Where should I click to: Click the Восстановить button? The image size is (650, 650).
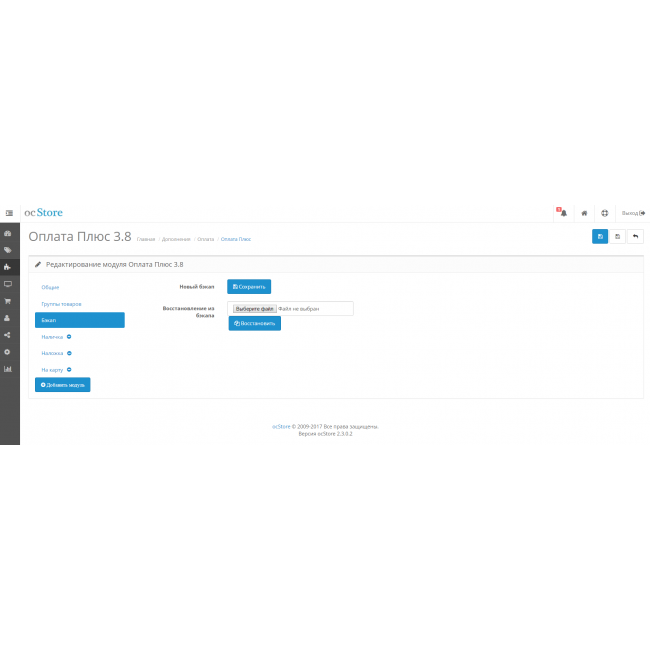254,324
